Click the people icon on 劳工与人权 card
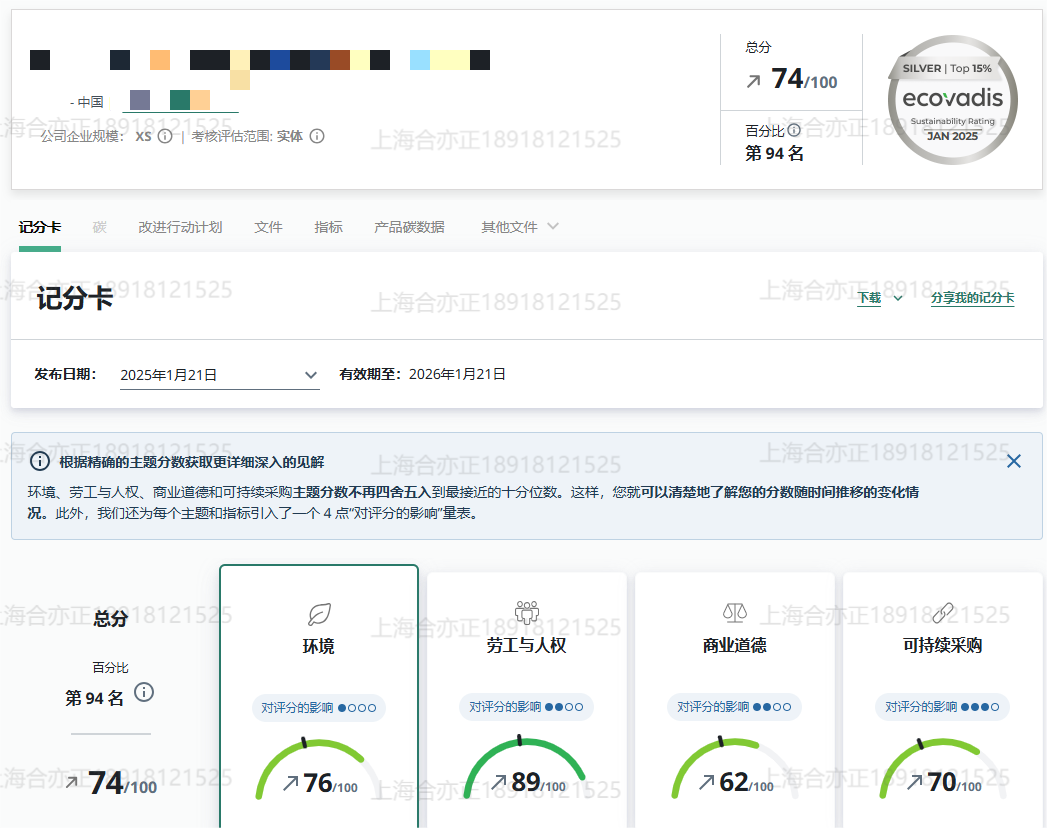Screen dimensions: 1047x828 526,612
